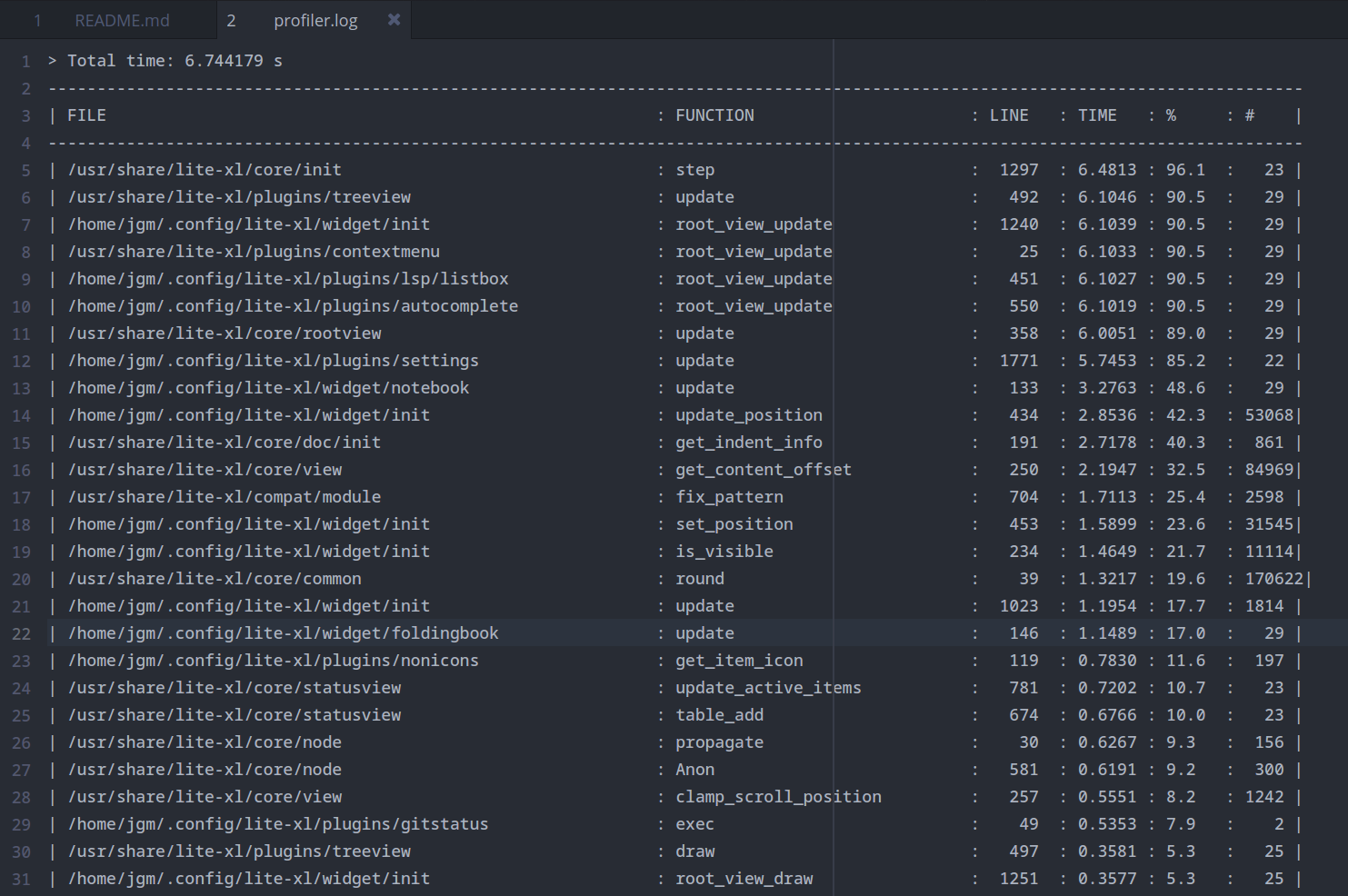Image resolution: width=1348 pixels, height=896 pixels.
Task: Click the 'exec' function name
Action: [x=694, y=824]
